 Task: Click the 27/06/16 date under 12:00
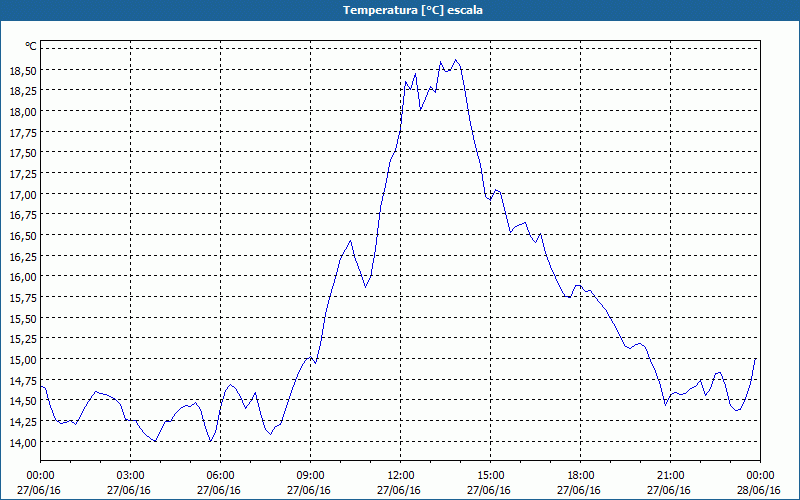(399, 490)
